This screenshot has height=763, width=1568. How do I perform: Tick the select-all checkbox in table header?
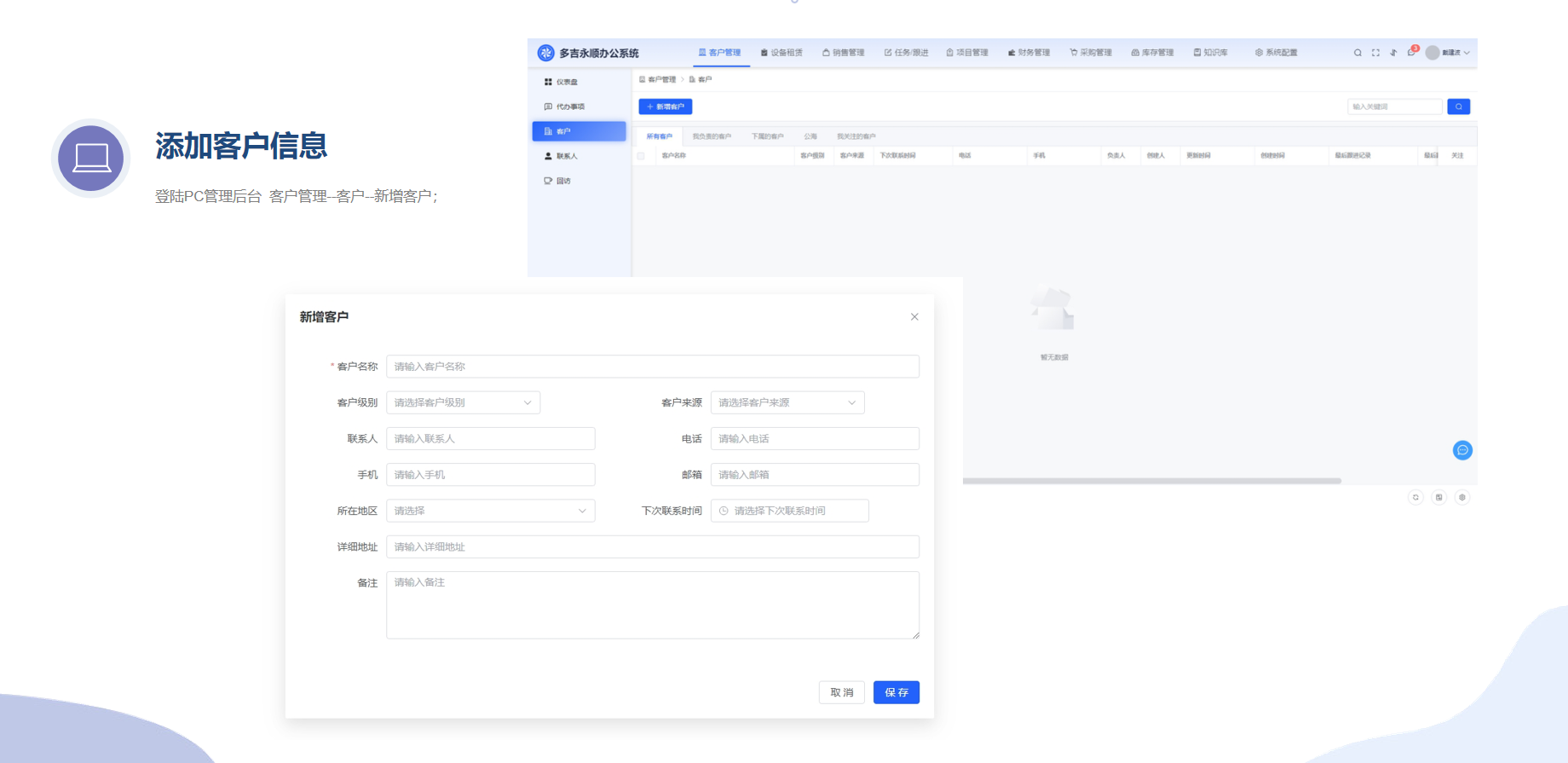coord(641,156)
